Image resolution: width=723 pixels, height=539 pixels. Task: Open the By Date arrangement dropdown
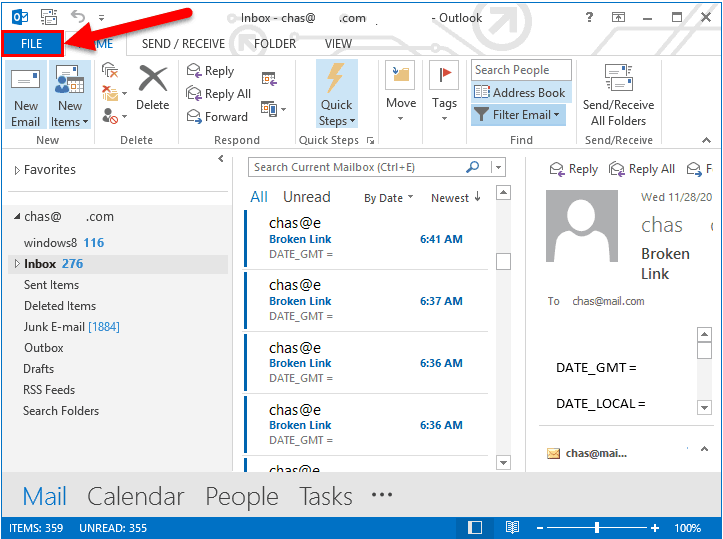[x=388, y=198]
